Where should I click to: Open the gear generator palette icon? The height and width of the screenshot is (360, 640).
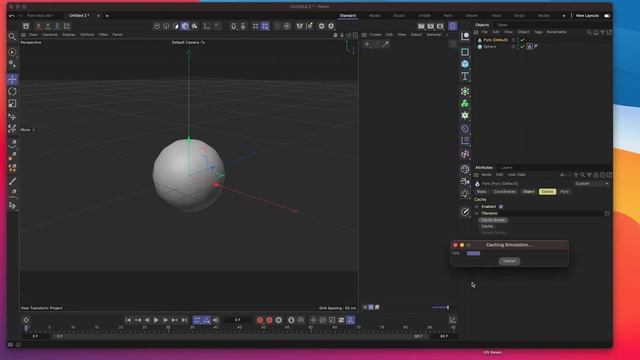465,116
